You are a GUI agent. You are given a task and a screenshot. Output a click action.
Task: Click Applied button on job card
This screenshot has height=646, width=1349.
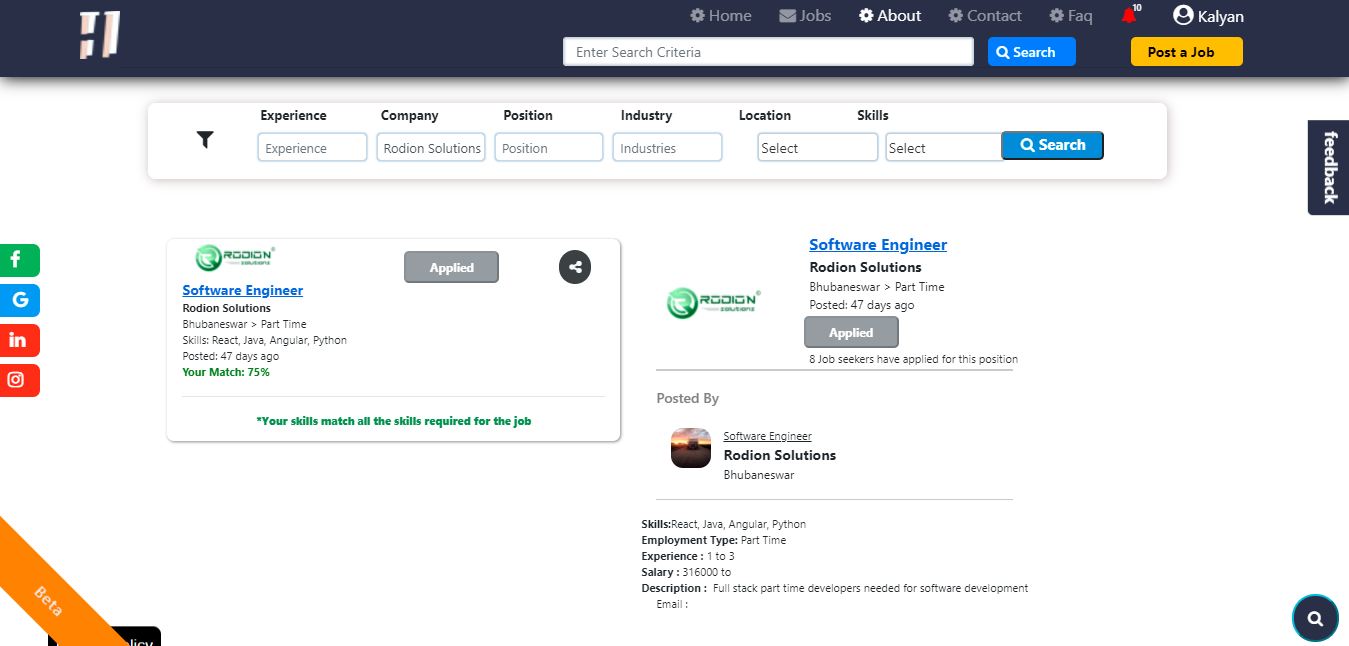point(451,267)
